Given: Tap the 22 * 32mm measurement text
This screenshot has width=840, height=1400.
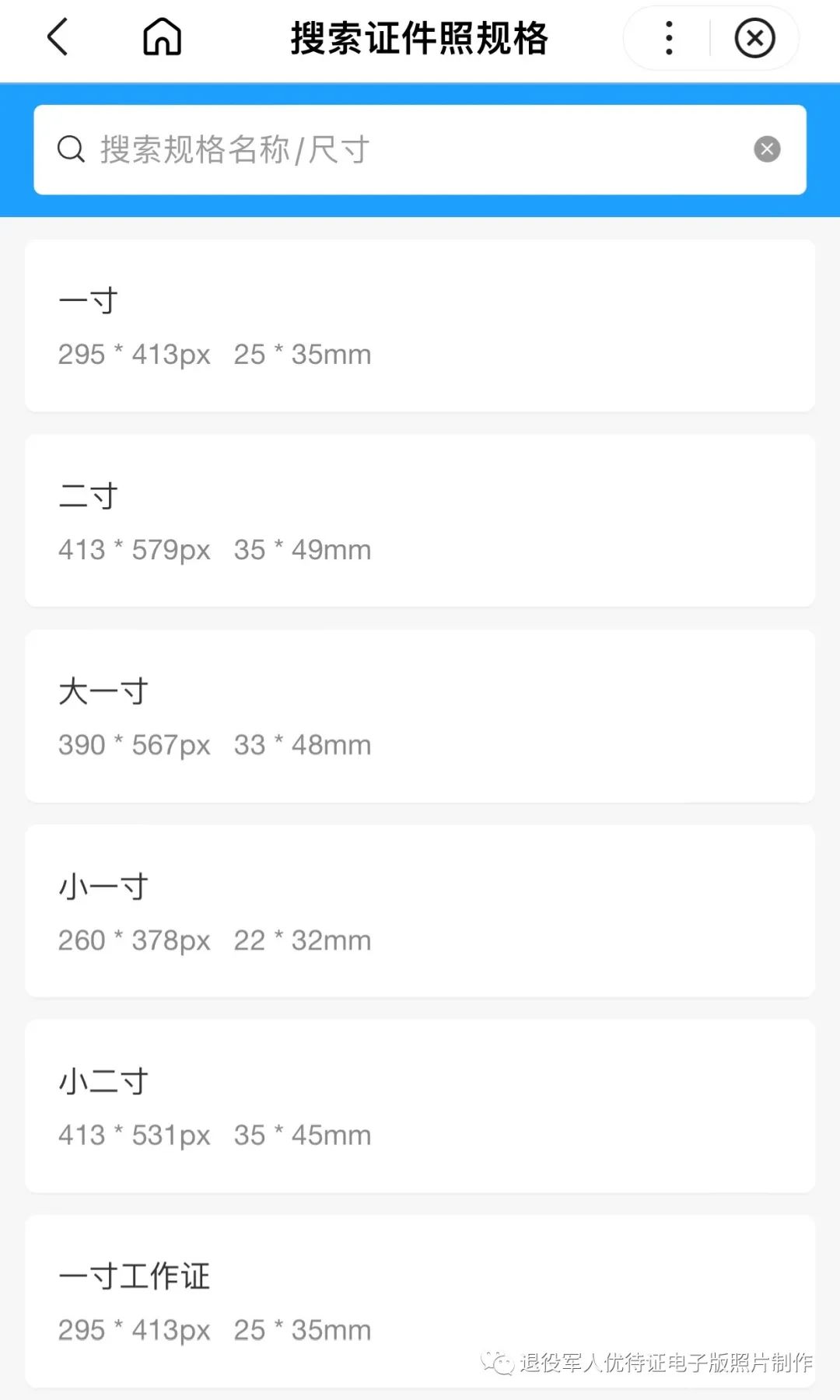Looking at the screenshot, I should (303, 940).
